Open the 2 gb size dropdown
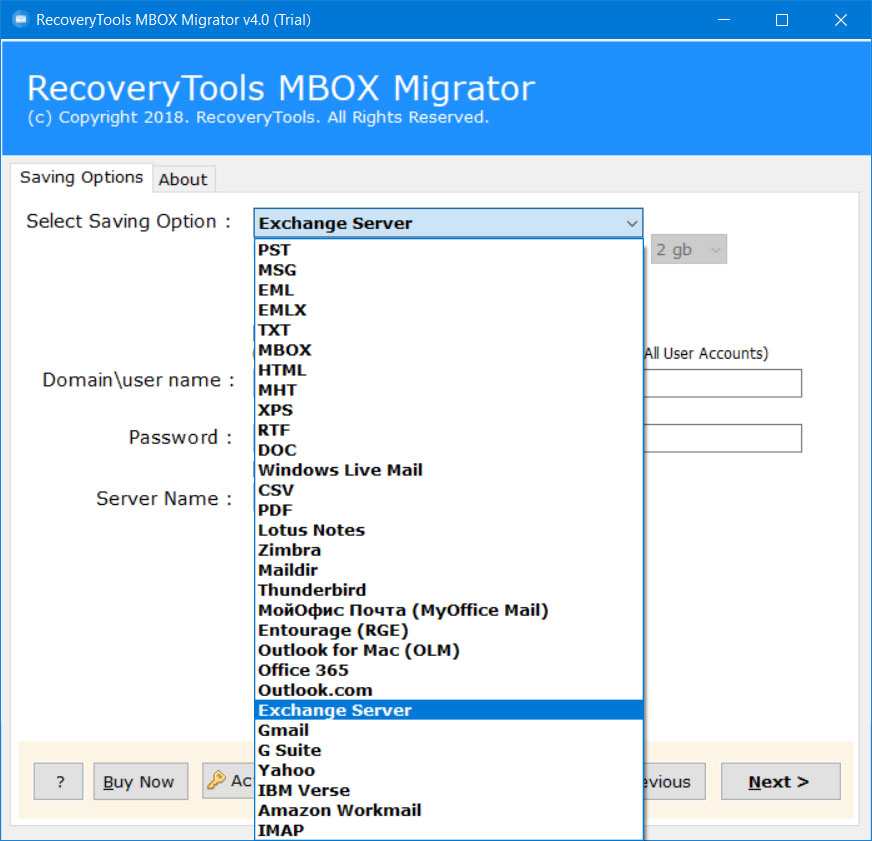This screenshot has width=872, height=841. (688, 249)
